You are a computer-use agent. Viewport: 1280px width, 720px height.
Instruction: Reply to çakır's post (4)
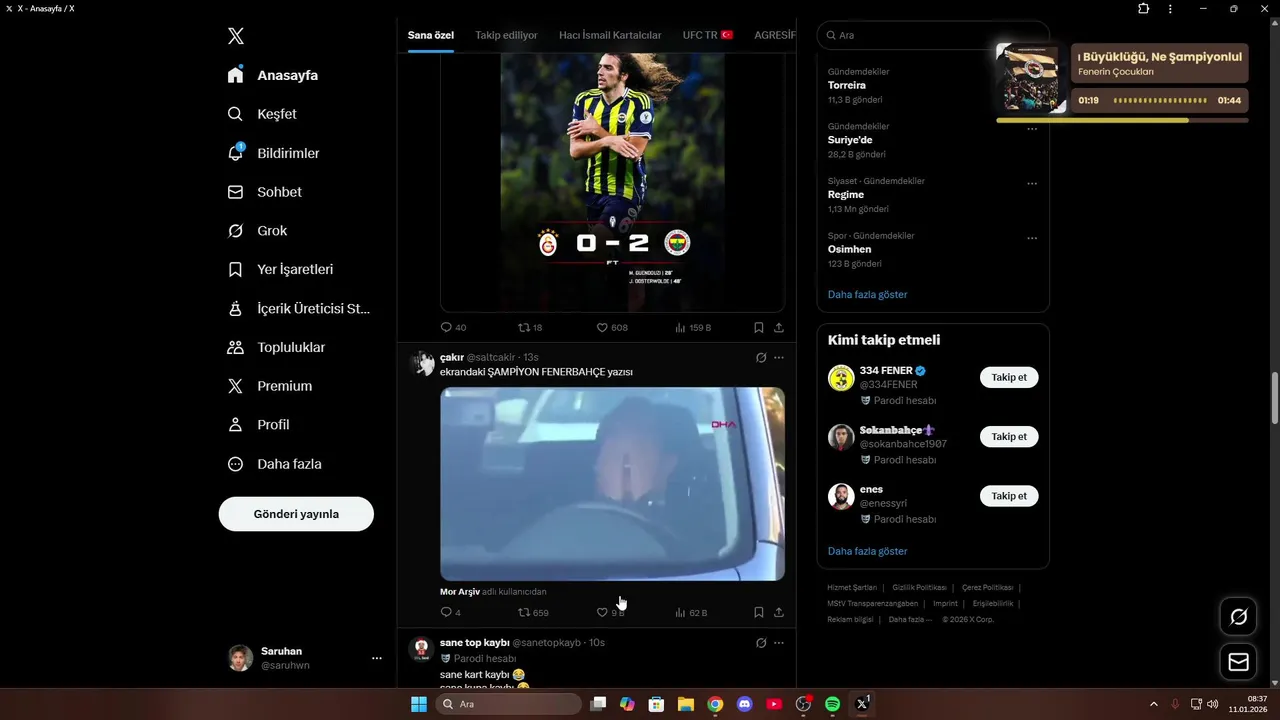coord(451,612)
